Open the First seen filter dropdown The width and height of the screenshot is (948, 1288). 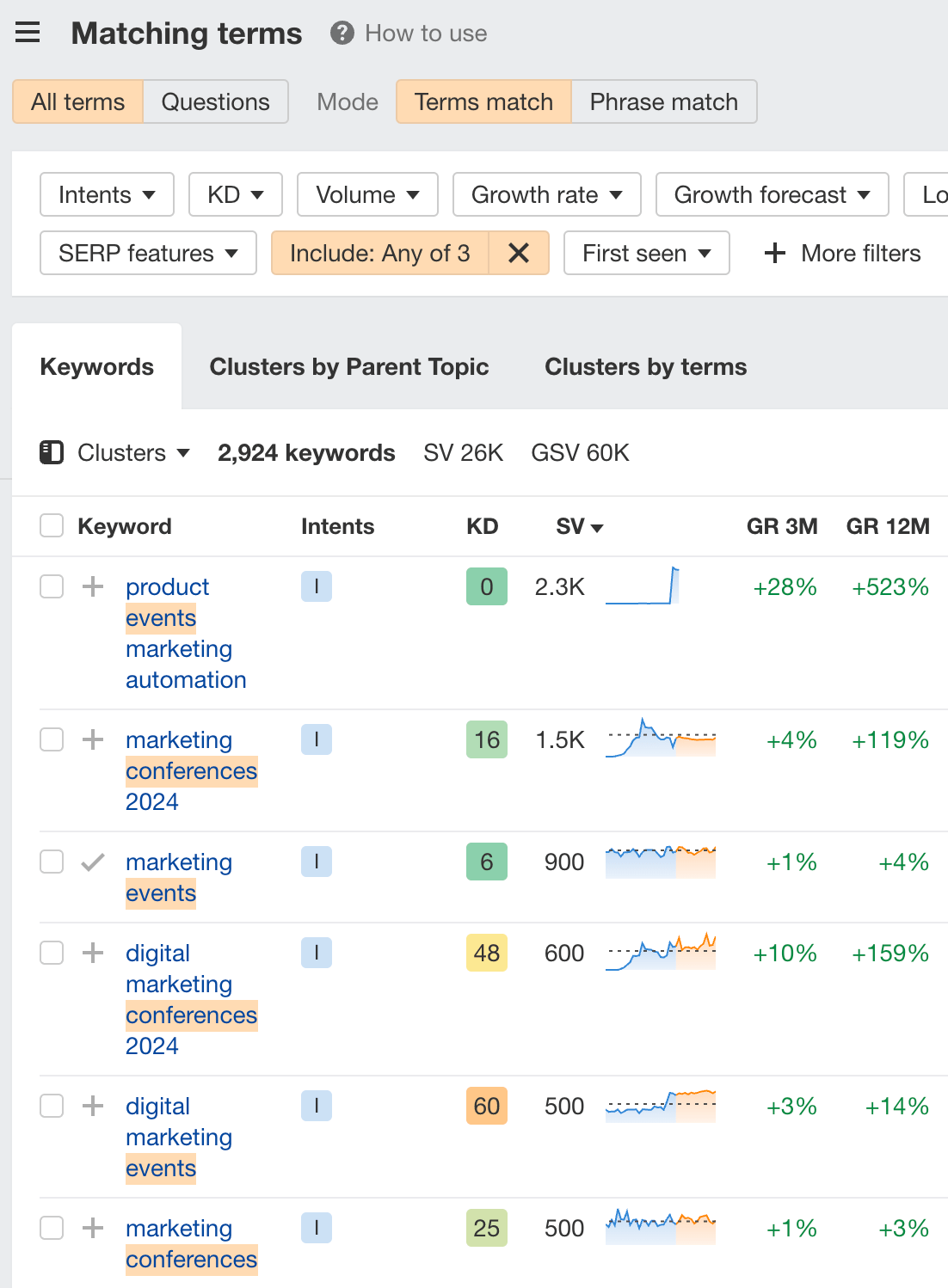point(646,253)
